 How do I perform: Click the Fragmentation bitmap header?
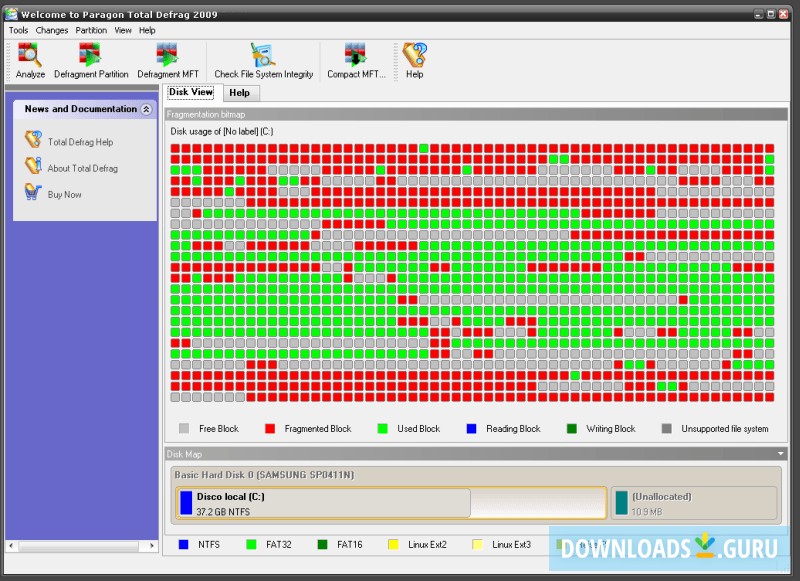[x=476, y=114]
